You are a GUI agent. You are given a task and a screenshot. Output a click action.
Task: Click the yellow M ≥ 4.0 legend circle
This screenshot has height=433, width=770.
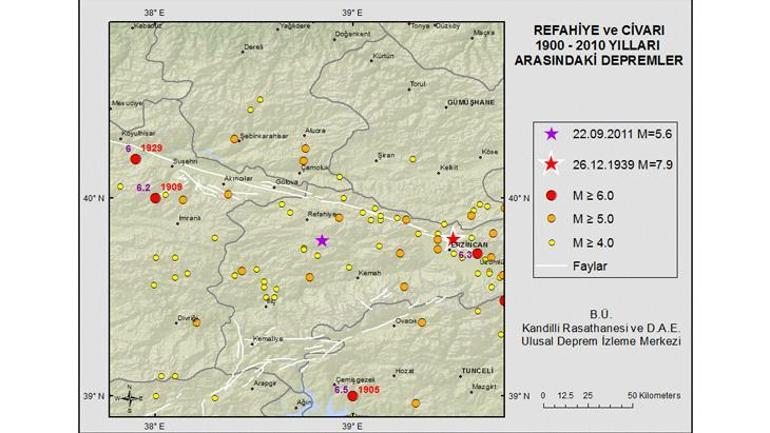click(x=550, y=243)
